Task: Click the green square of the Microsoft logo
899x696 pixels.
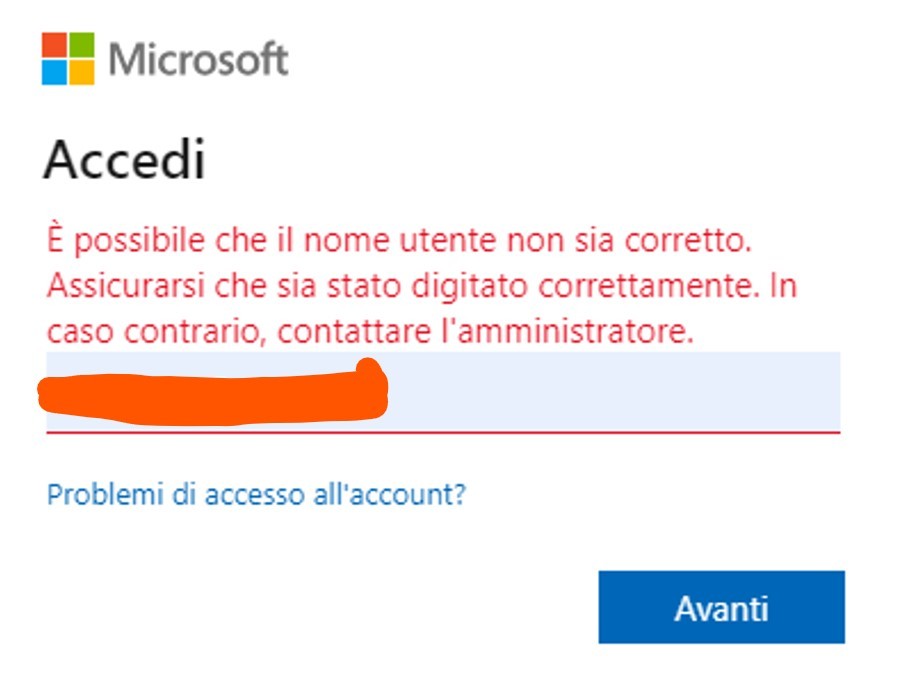Action: [82, 45]
